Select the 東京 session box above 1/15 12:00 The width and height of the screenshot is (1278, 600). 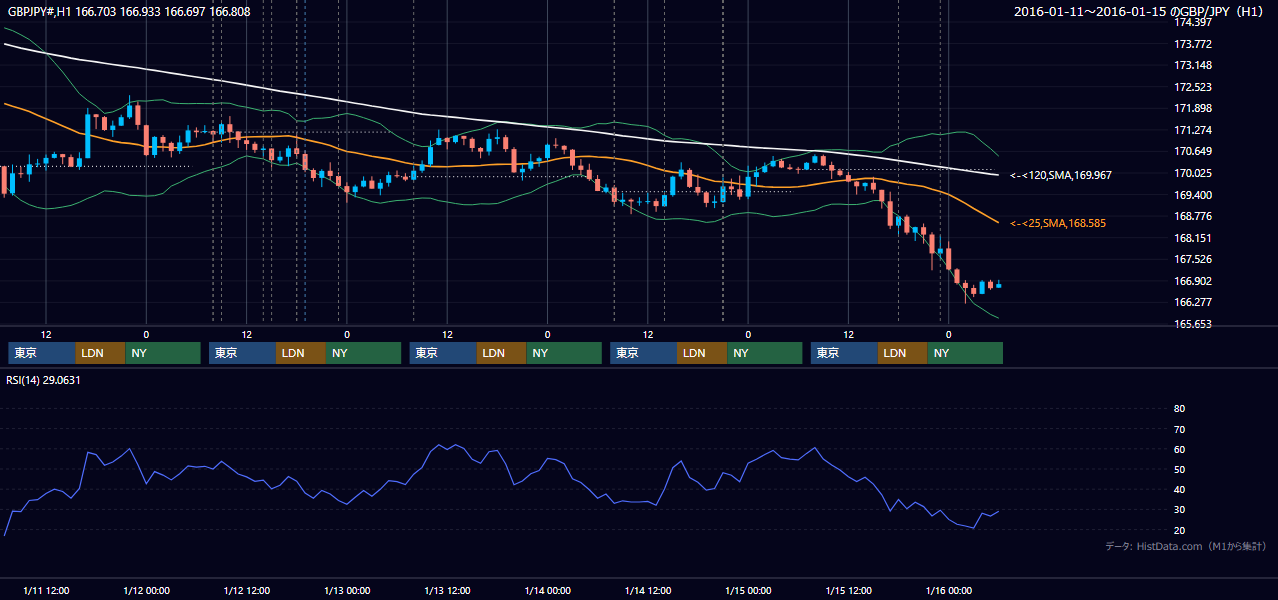pos(844,353)
